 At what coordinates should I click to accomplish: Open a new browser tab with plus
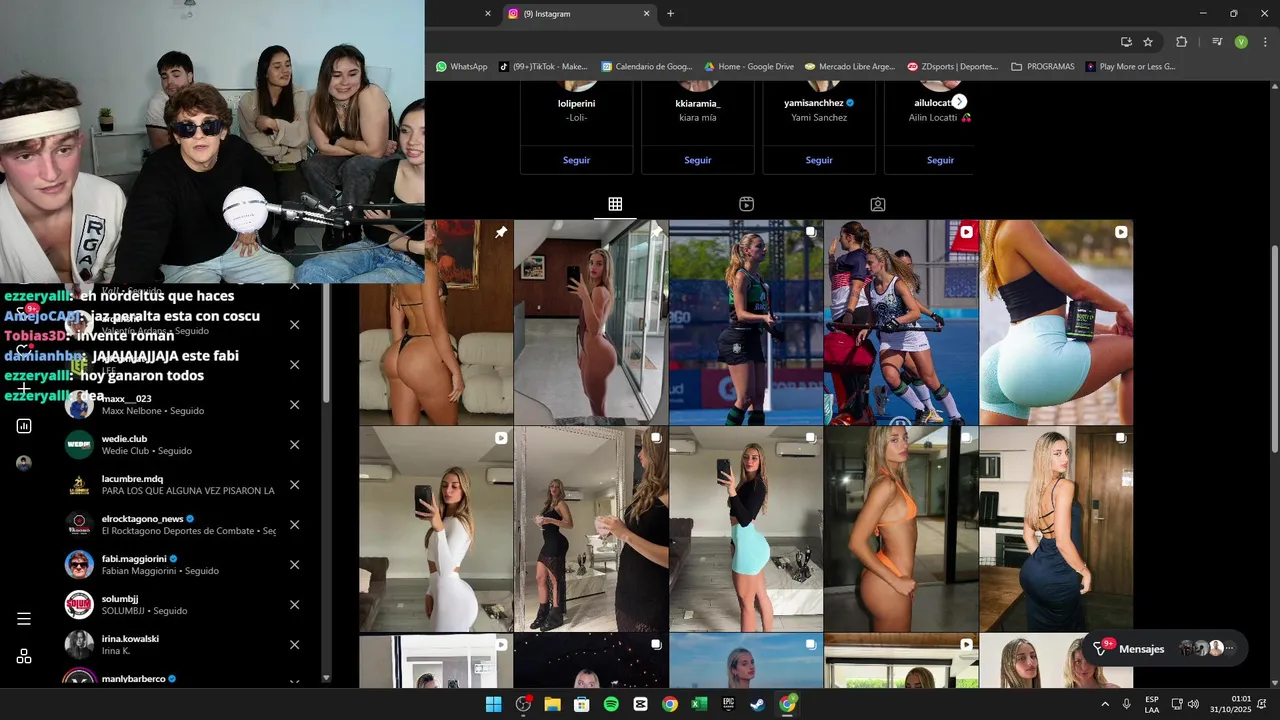click(670, 14)
